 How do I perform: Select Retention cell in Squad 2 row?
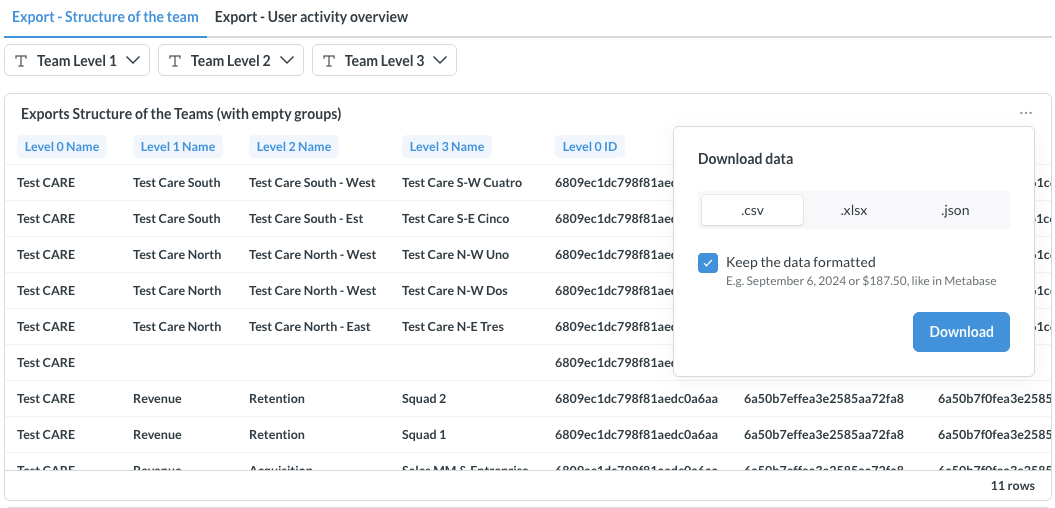pyautogui.click(x=277, y=398)
